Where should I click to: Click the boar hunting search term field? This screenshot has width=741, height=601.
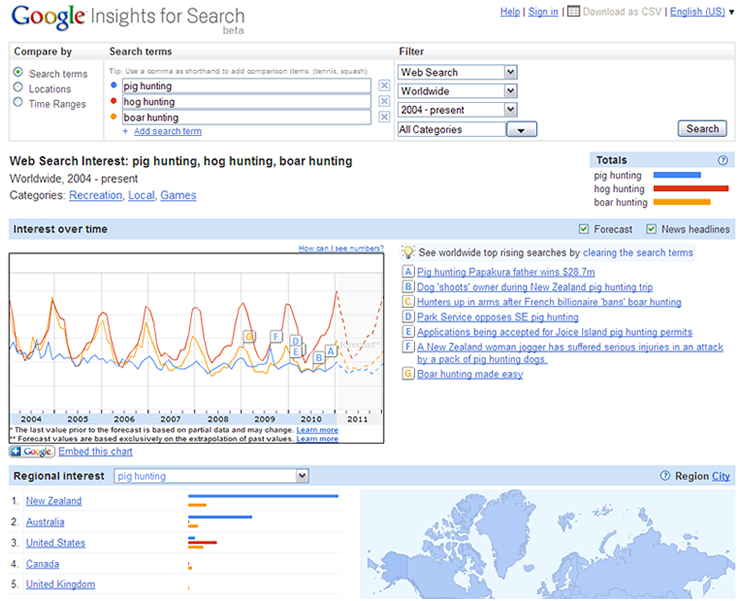246,117
